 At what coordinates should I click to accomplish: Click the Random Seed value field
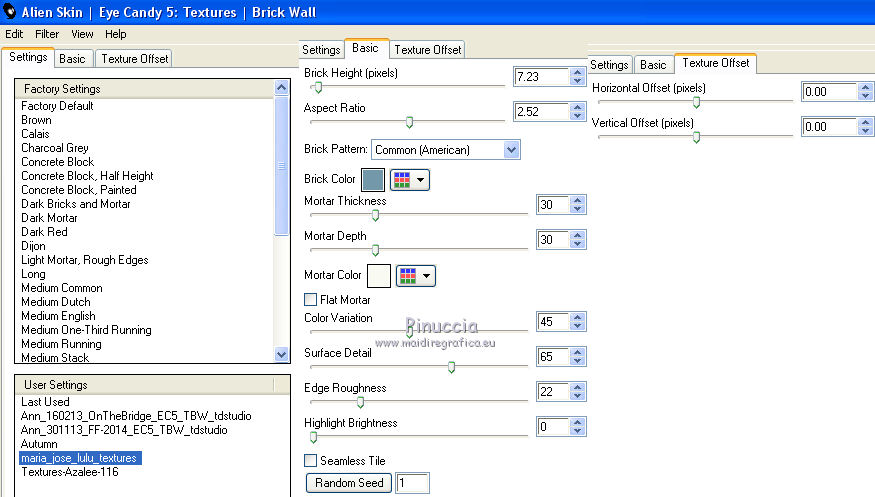pos(412,483)
